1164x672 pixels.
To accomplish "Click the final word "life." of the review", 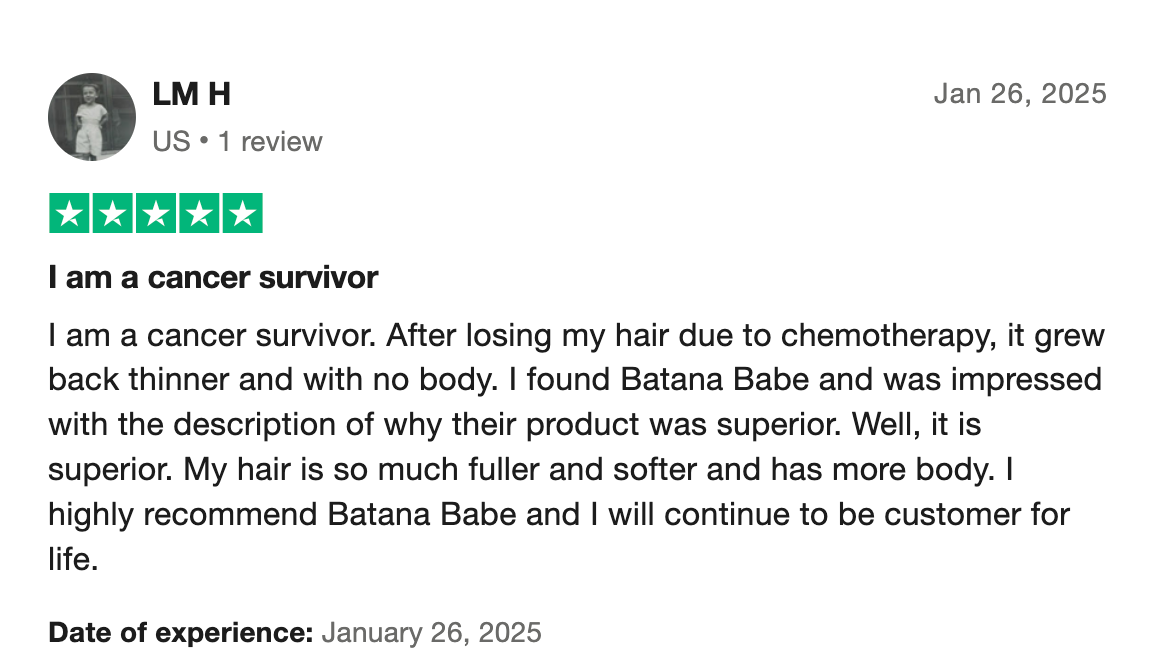I will point(73,559).
